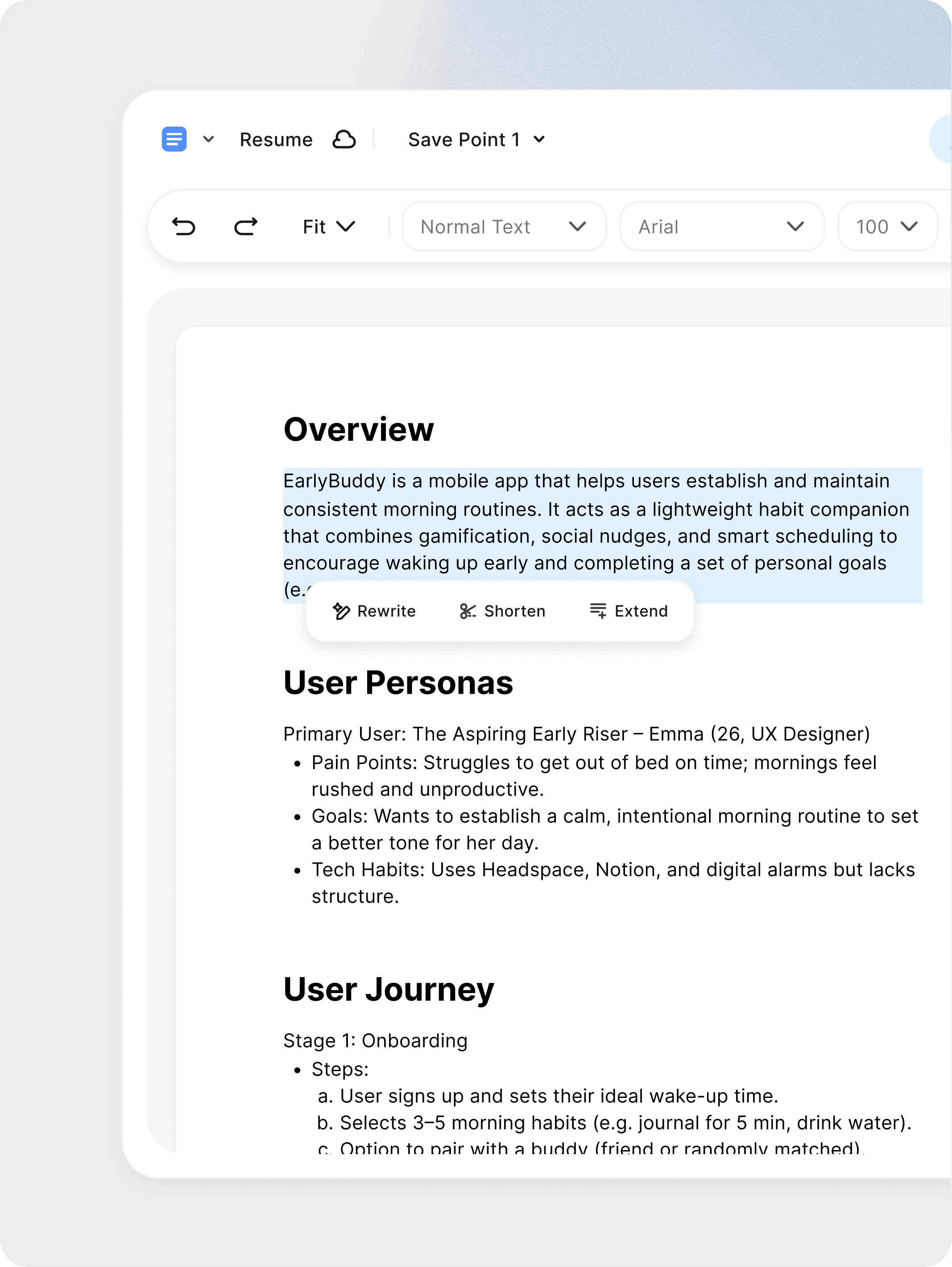
Task: Choose Rewrite from the selection popup
Action: click(386, 611)
